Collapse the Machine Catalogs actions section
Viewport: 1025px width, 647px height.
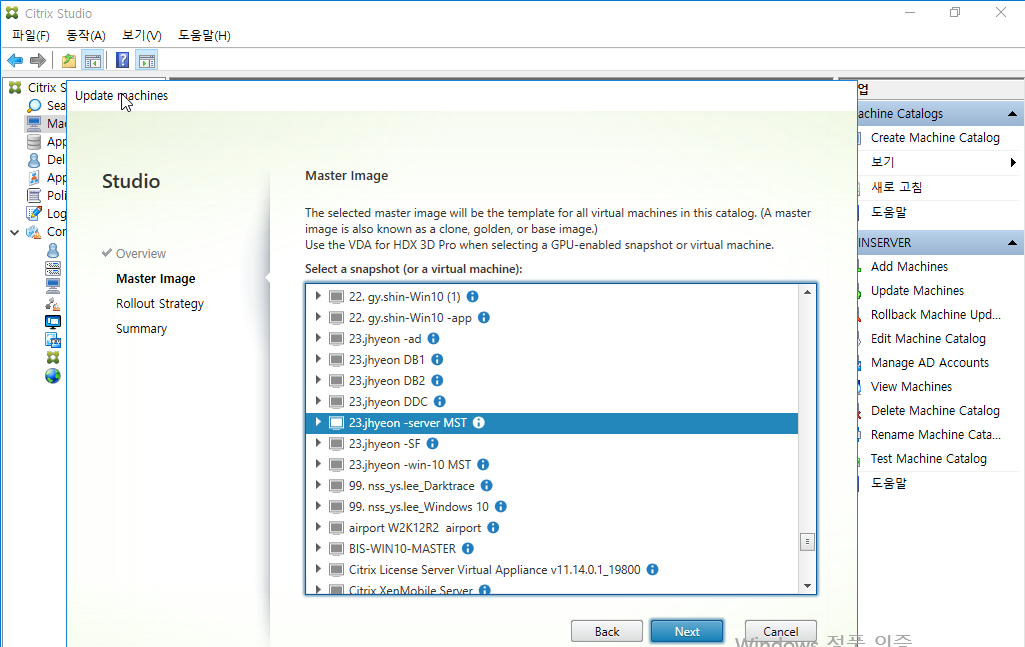click(1012, 114)
